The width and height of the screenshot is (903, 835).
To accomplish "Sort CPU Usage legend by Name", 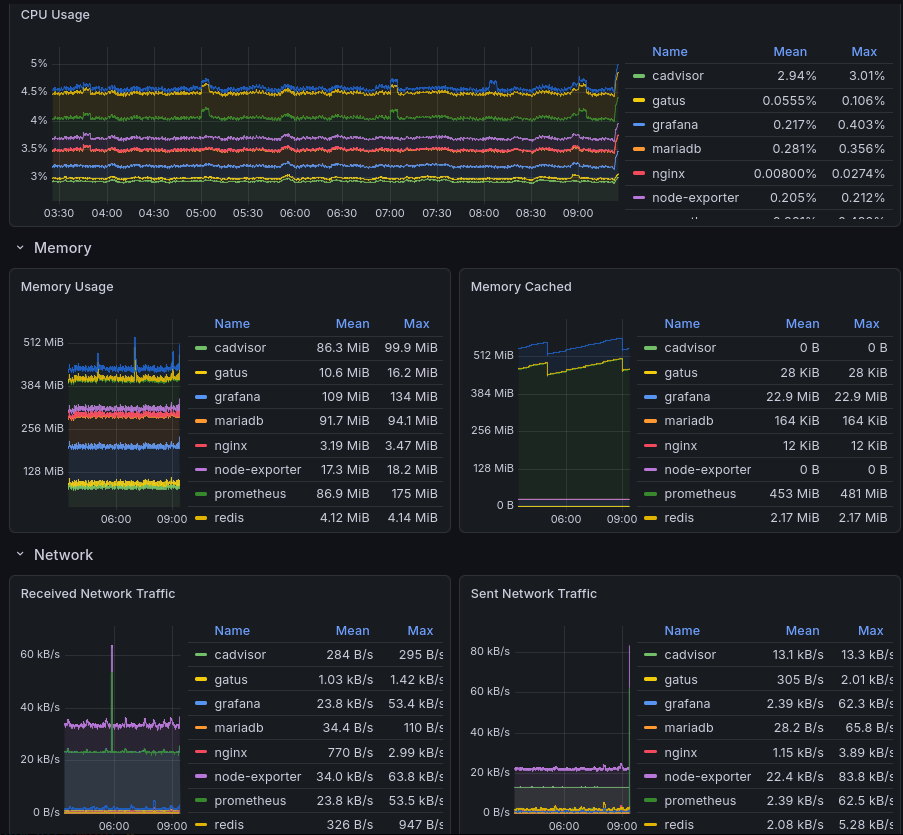I will [x=669, y=52].
